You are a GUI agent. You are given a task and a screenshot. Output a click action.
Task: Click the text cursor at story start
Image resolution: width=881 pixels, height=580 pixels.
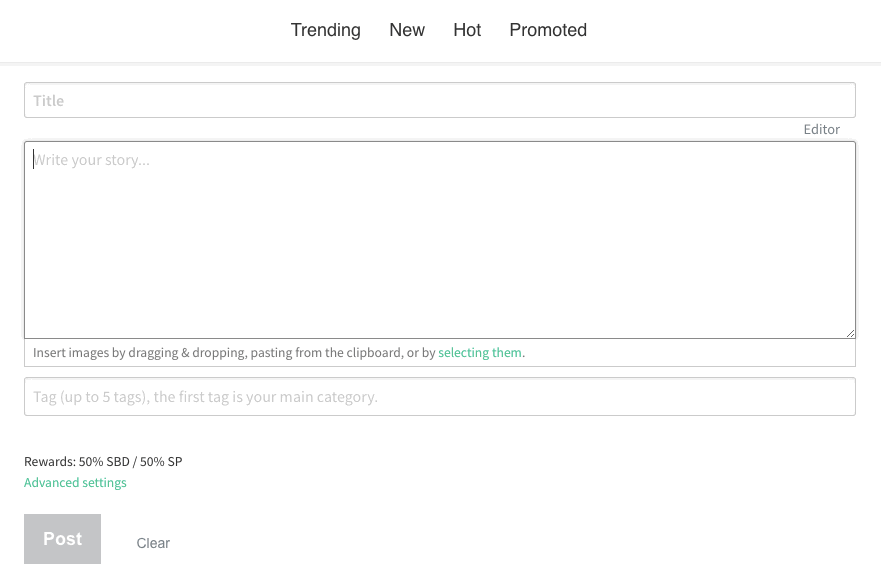pyautogui.click(x=34, y=159)
